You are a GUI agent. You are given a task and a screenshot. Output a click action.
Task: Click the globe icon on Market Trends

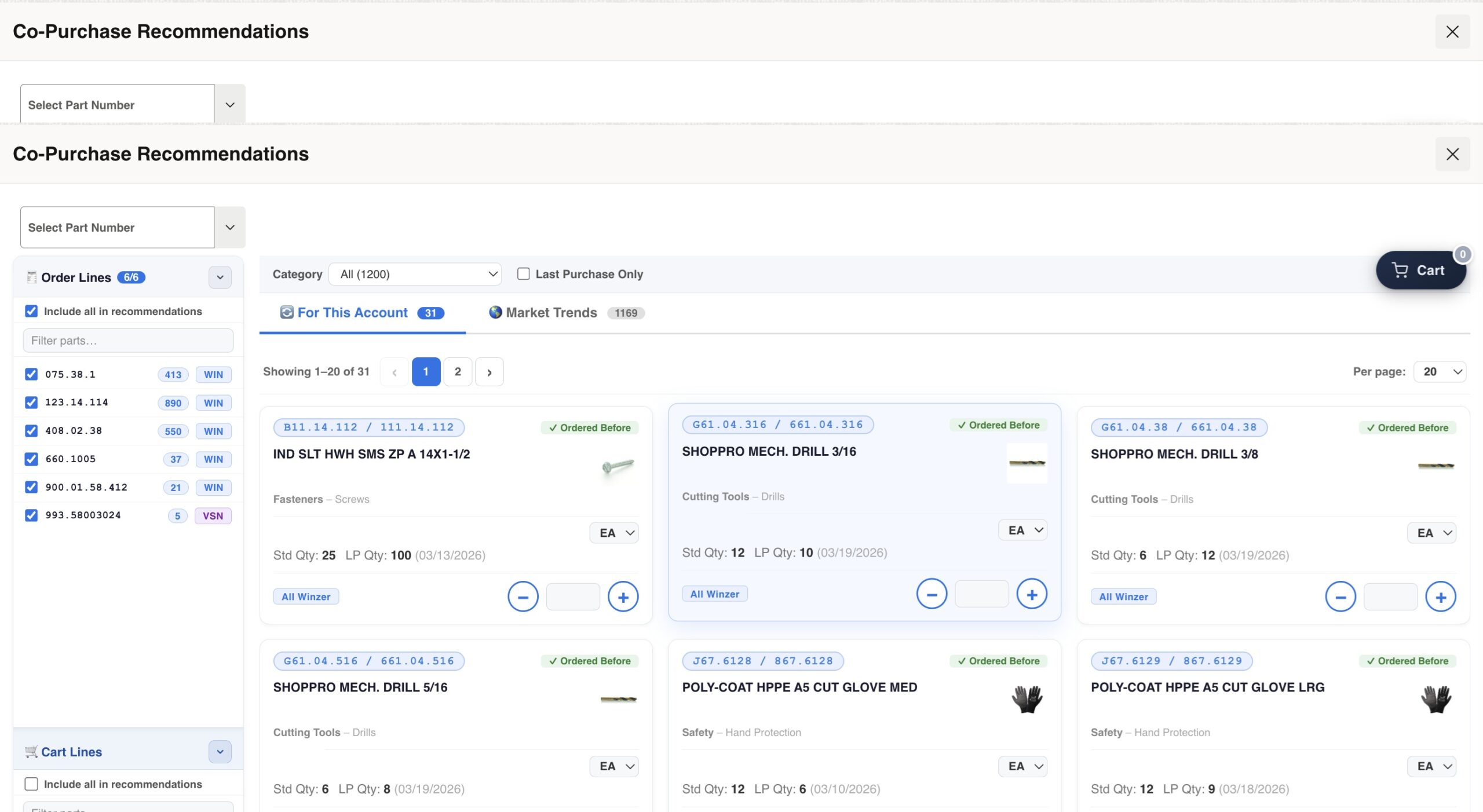coord(495,313)
